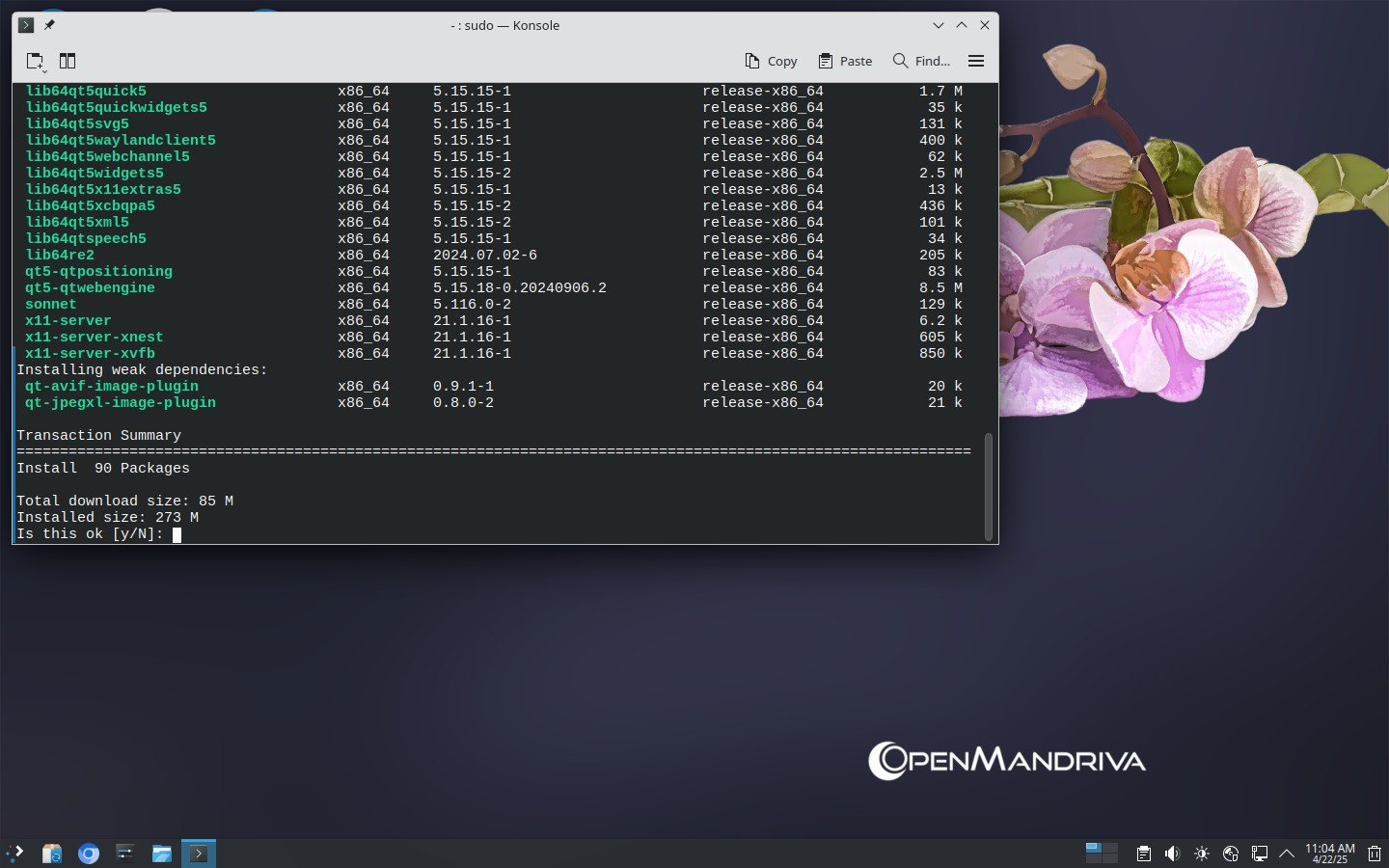Switch desktops using the virtual desktop pager

(1102, 853)
